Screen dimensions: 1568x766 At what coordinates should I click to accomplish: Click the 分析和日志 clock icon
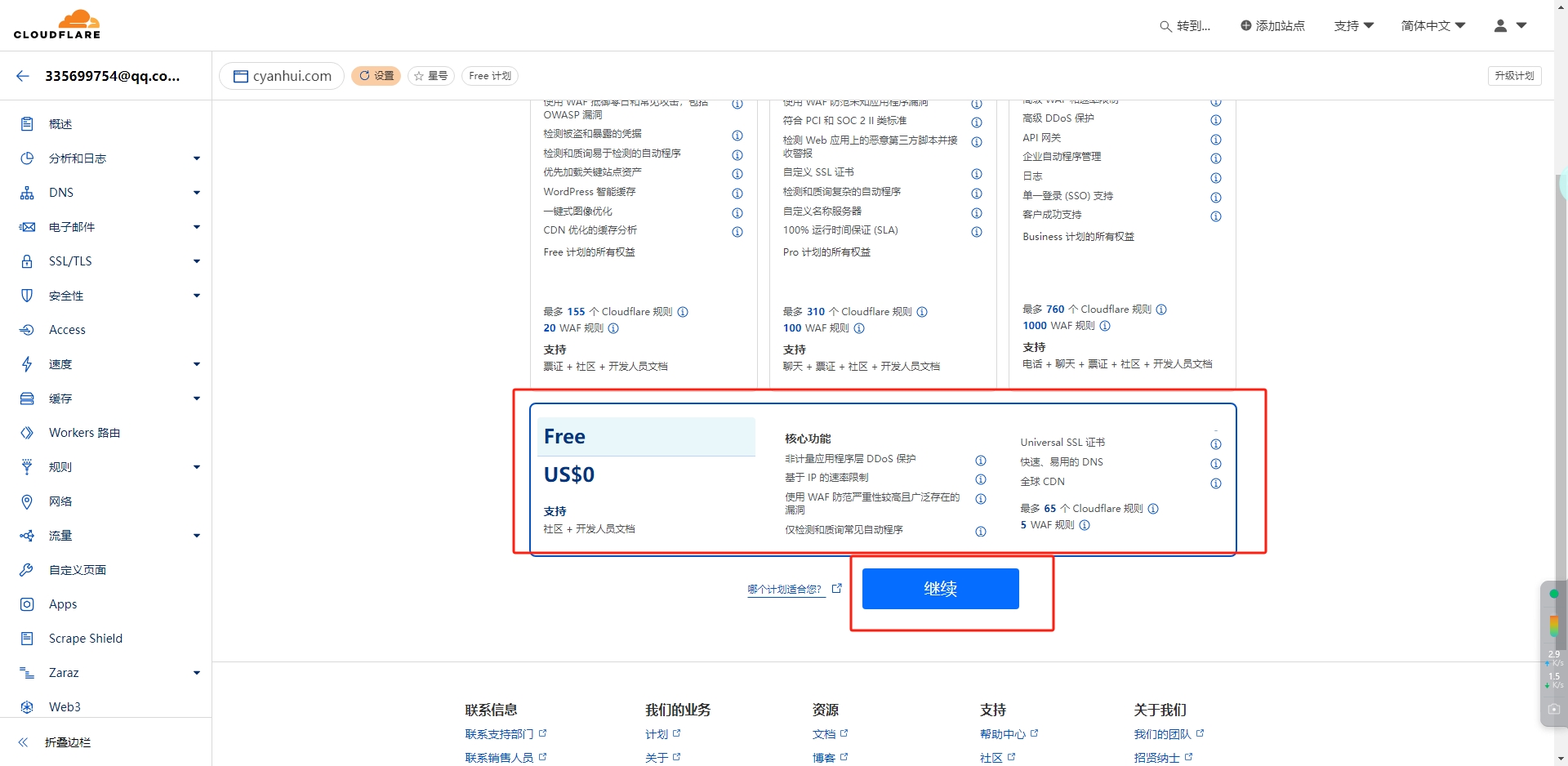pos(27,158)
